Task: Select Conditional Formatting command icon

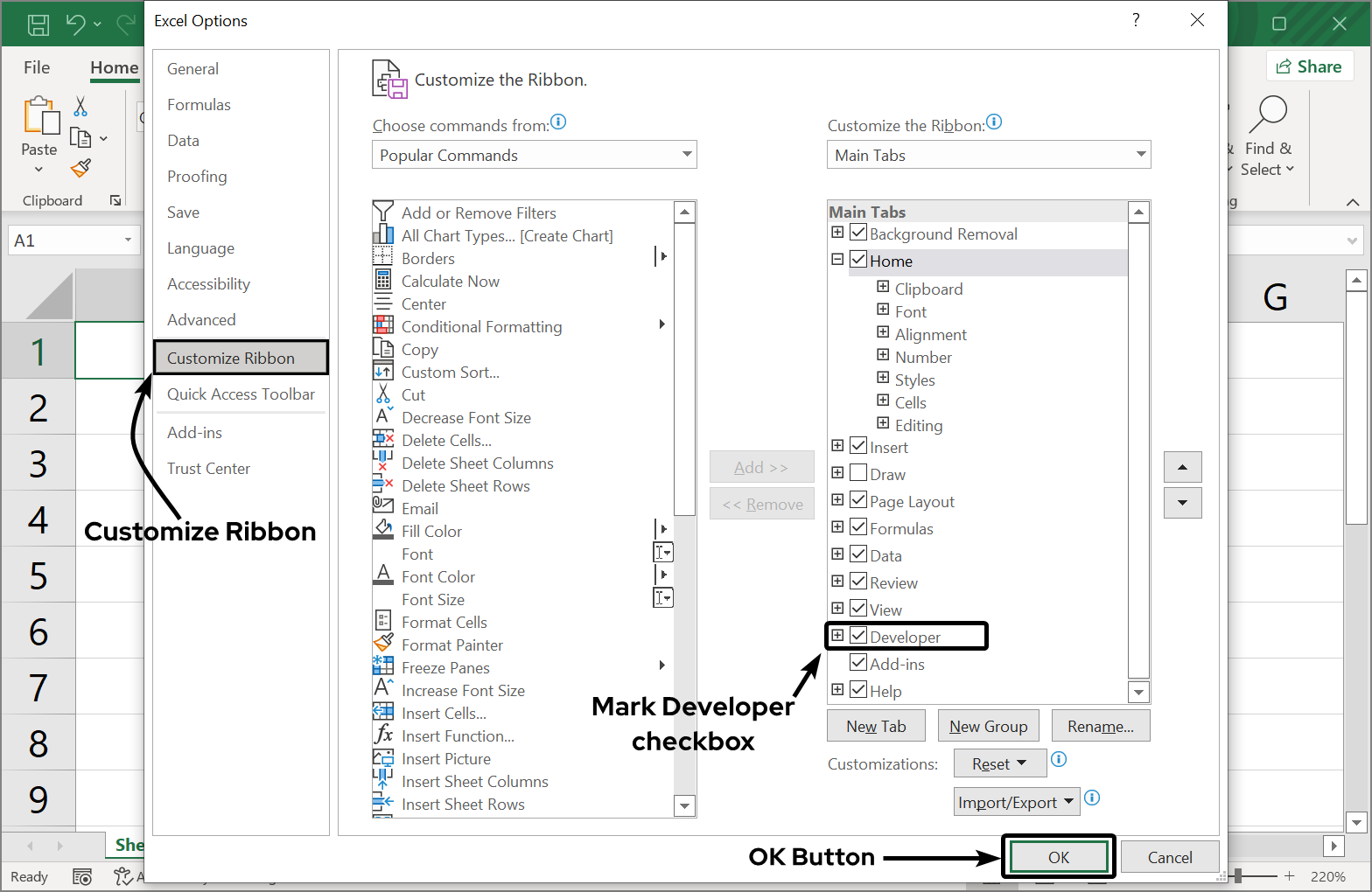Action: 383,325
